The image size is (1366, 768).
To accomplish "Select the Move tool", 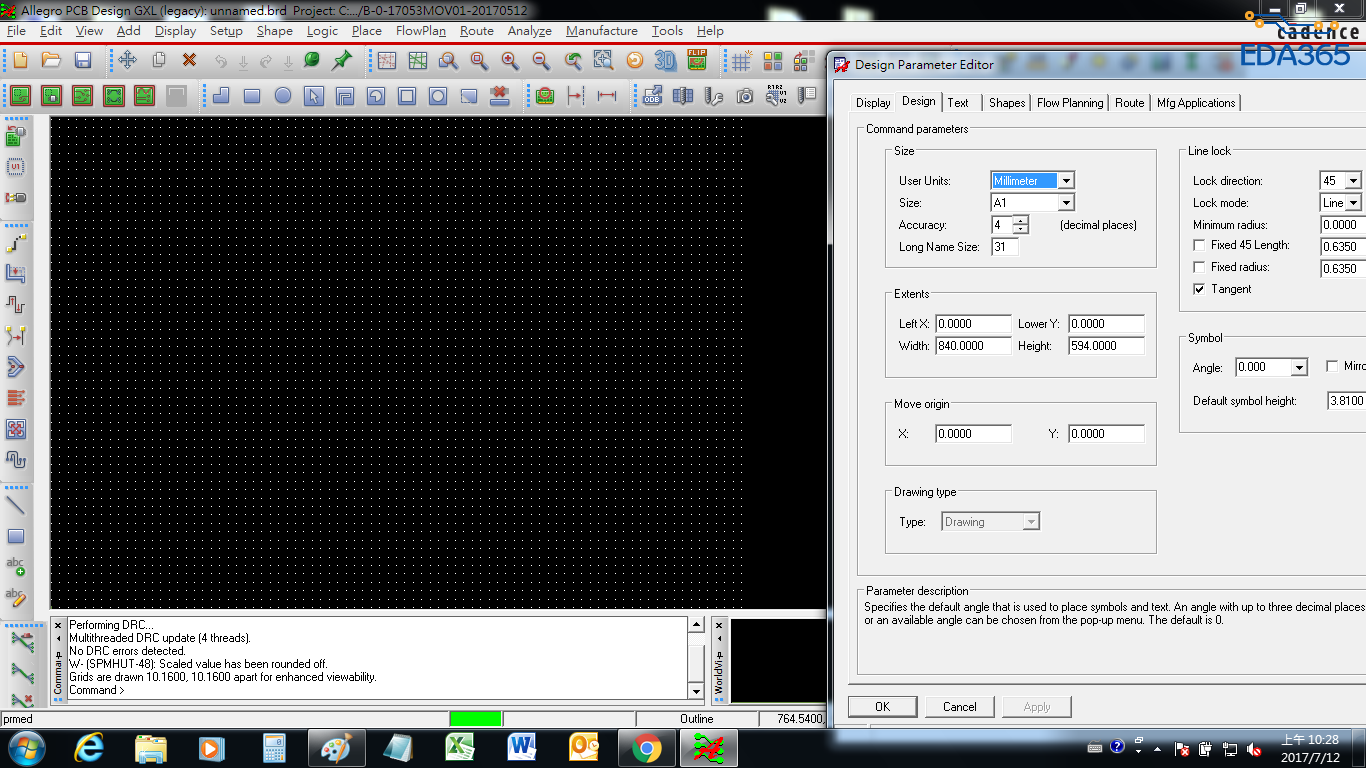I will [x=128, y=61].
